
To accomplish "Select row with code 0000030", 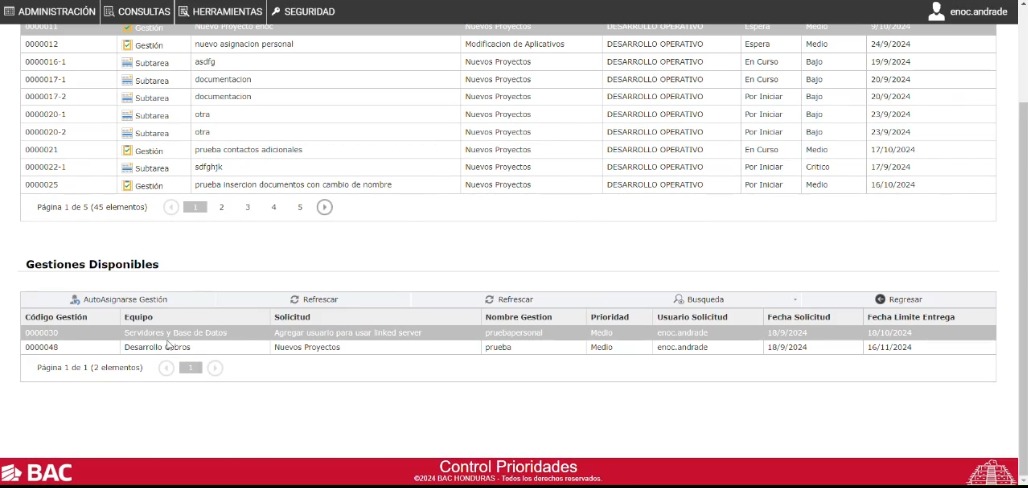I will tap(508, 333).
